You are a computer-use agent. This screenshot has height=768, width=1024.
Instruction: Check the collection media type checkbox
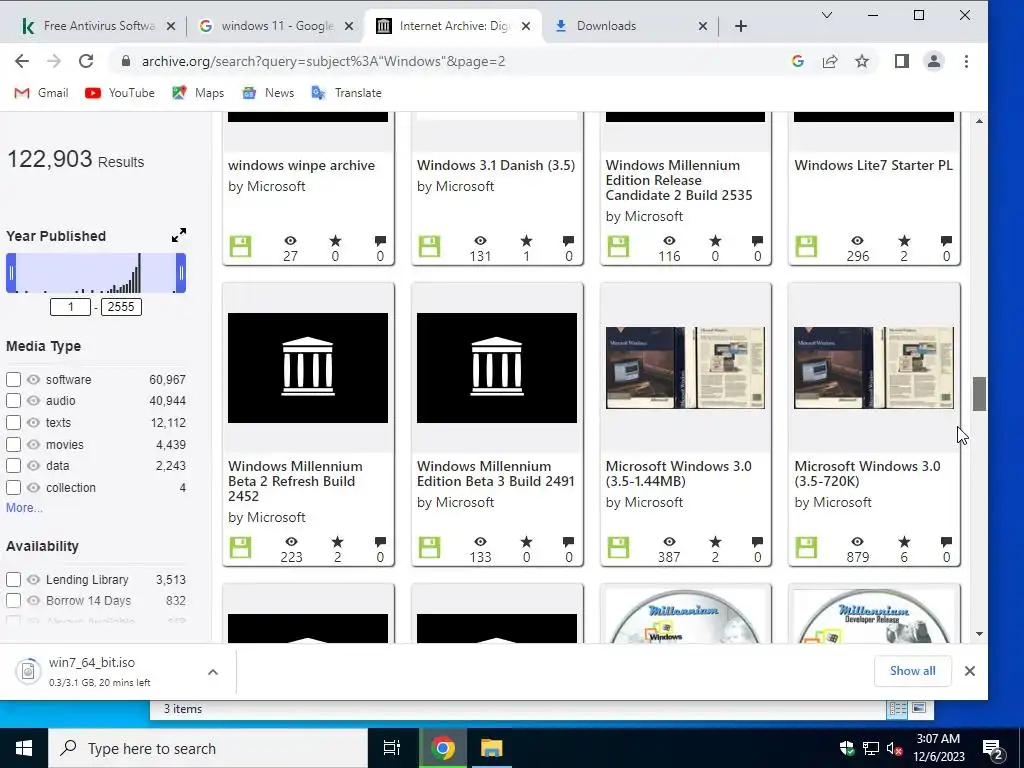13,487
